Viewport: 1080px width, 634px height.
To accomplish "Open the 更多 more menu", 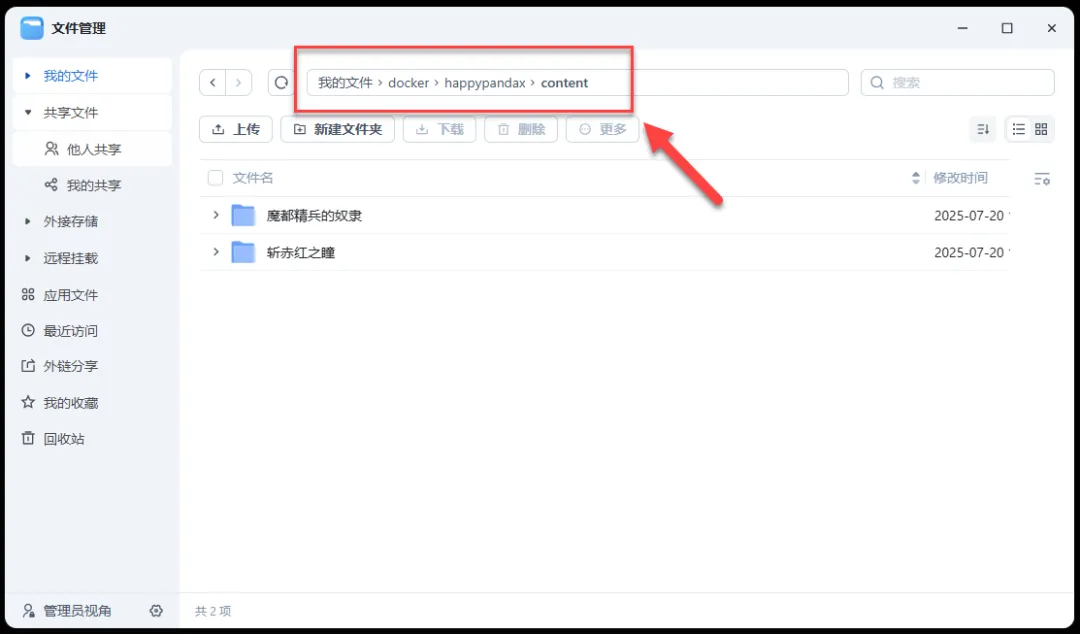I will [602, 129].
